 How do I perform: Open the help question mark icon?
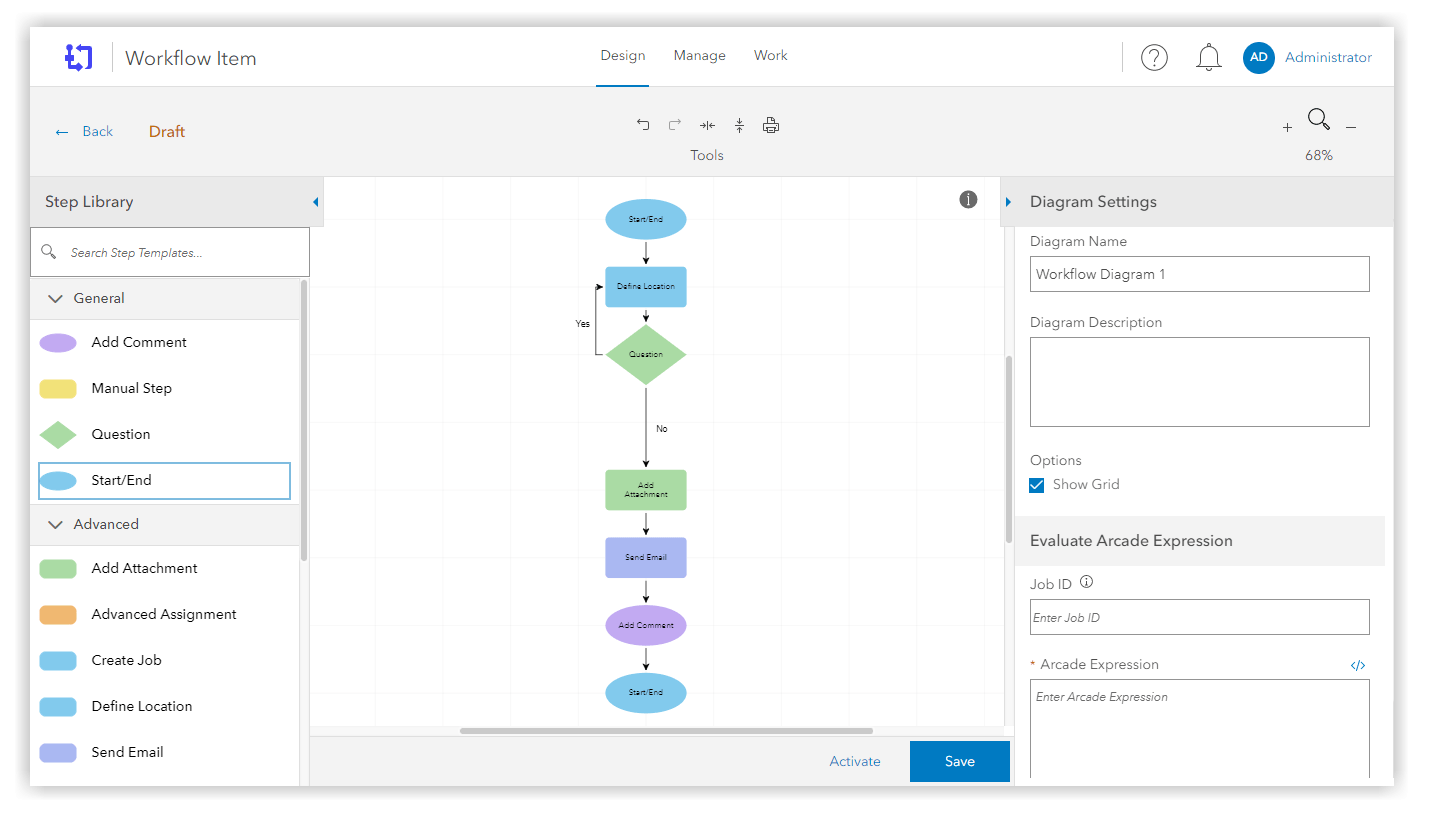pyautogui.click(x=1154, y=58)
